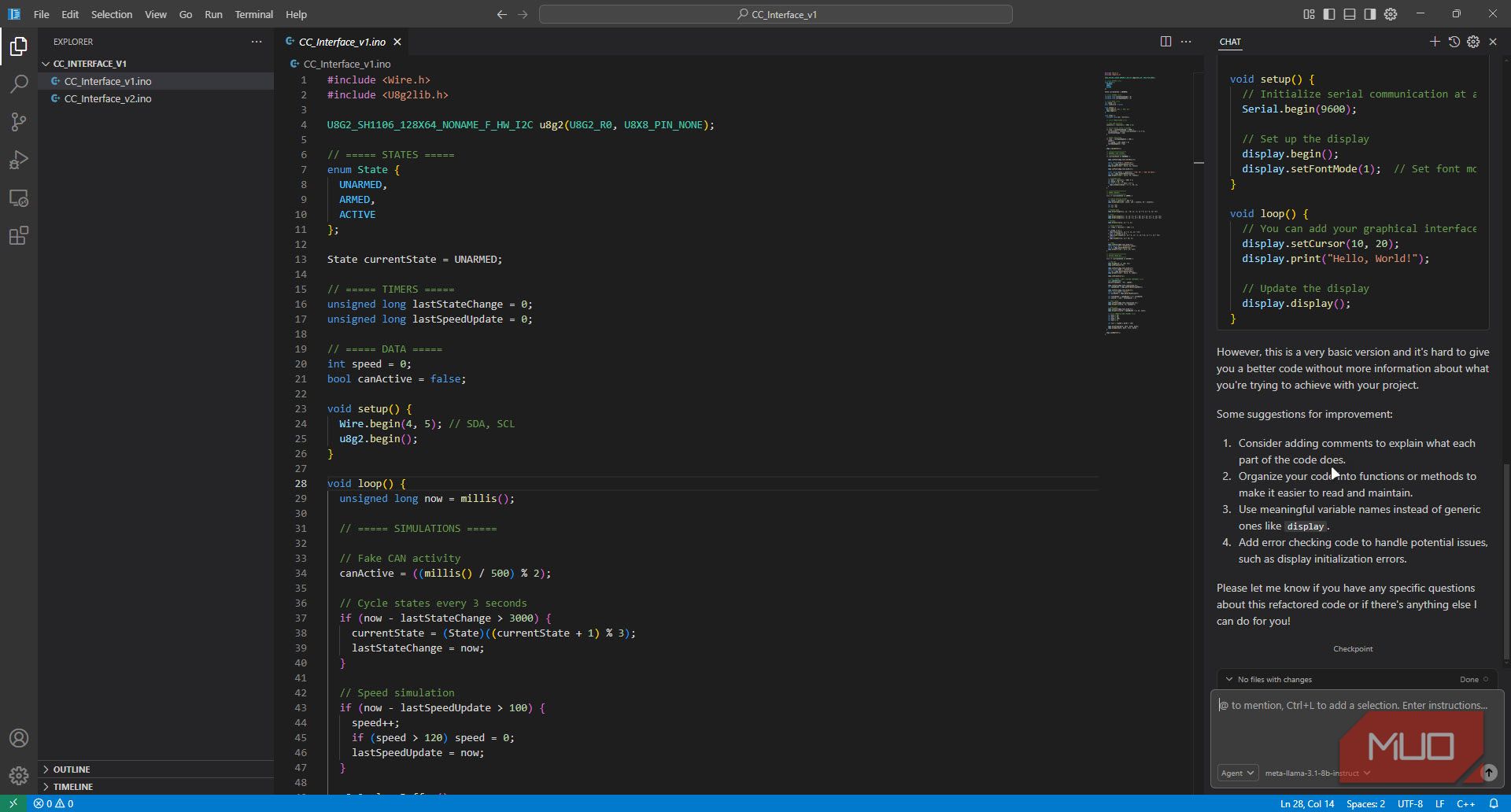Click the command center search box
1511x812 pixels.
click(x=775, y=14)
